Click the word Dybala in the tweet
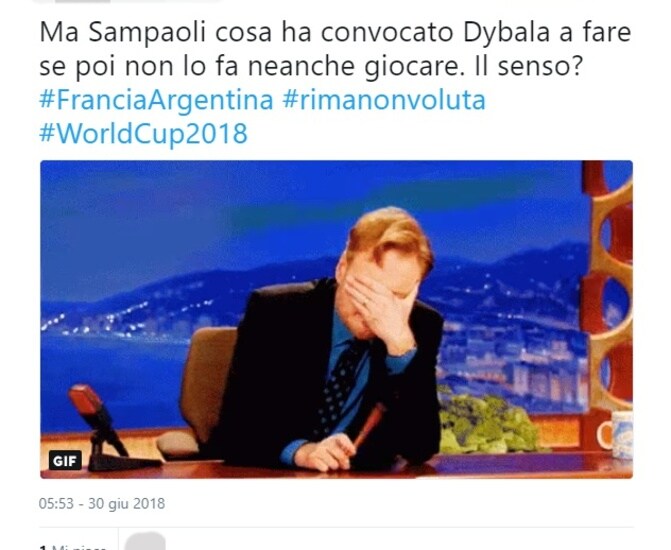671x550 pixels. [506, 33]
